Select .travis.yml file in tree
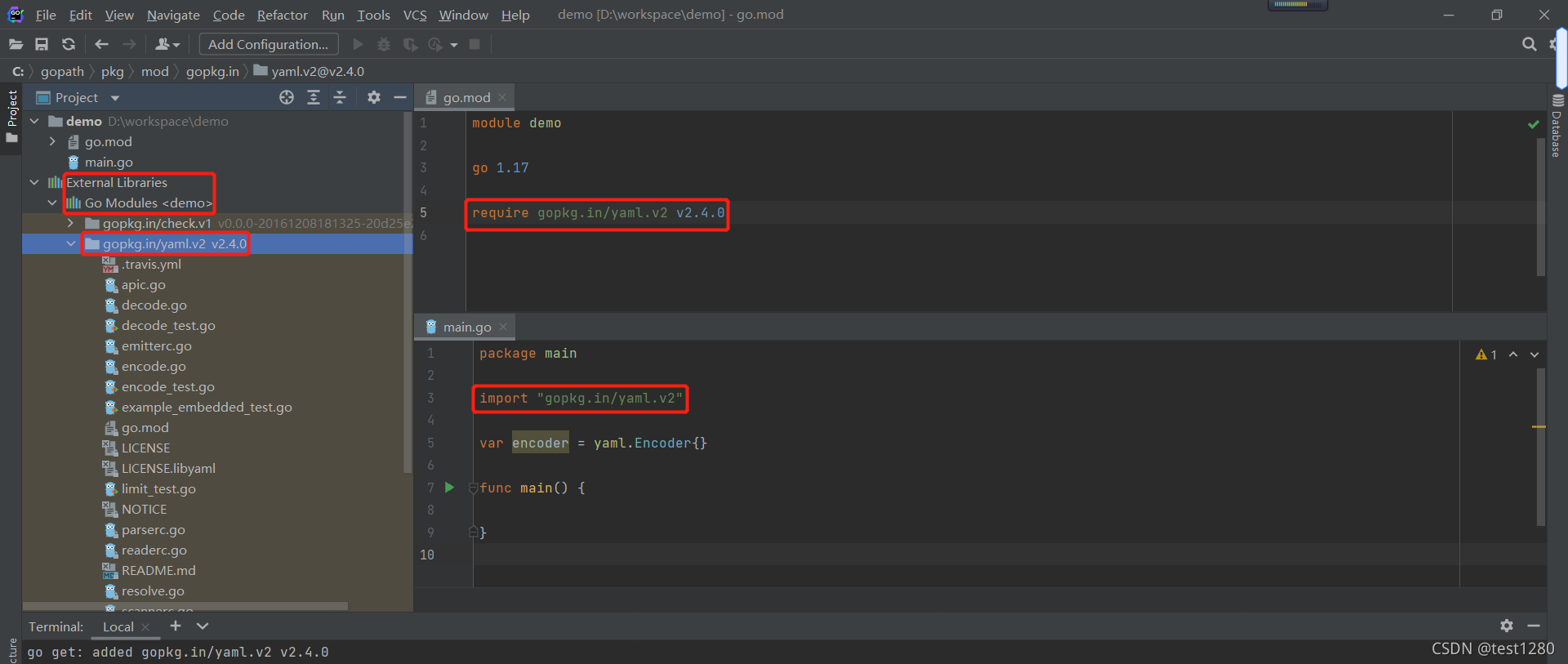 151,264
